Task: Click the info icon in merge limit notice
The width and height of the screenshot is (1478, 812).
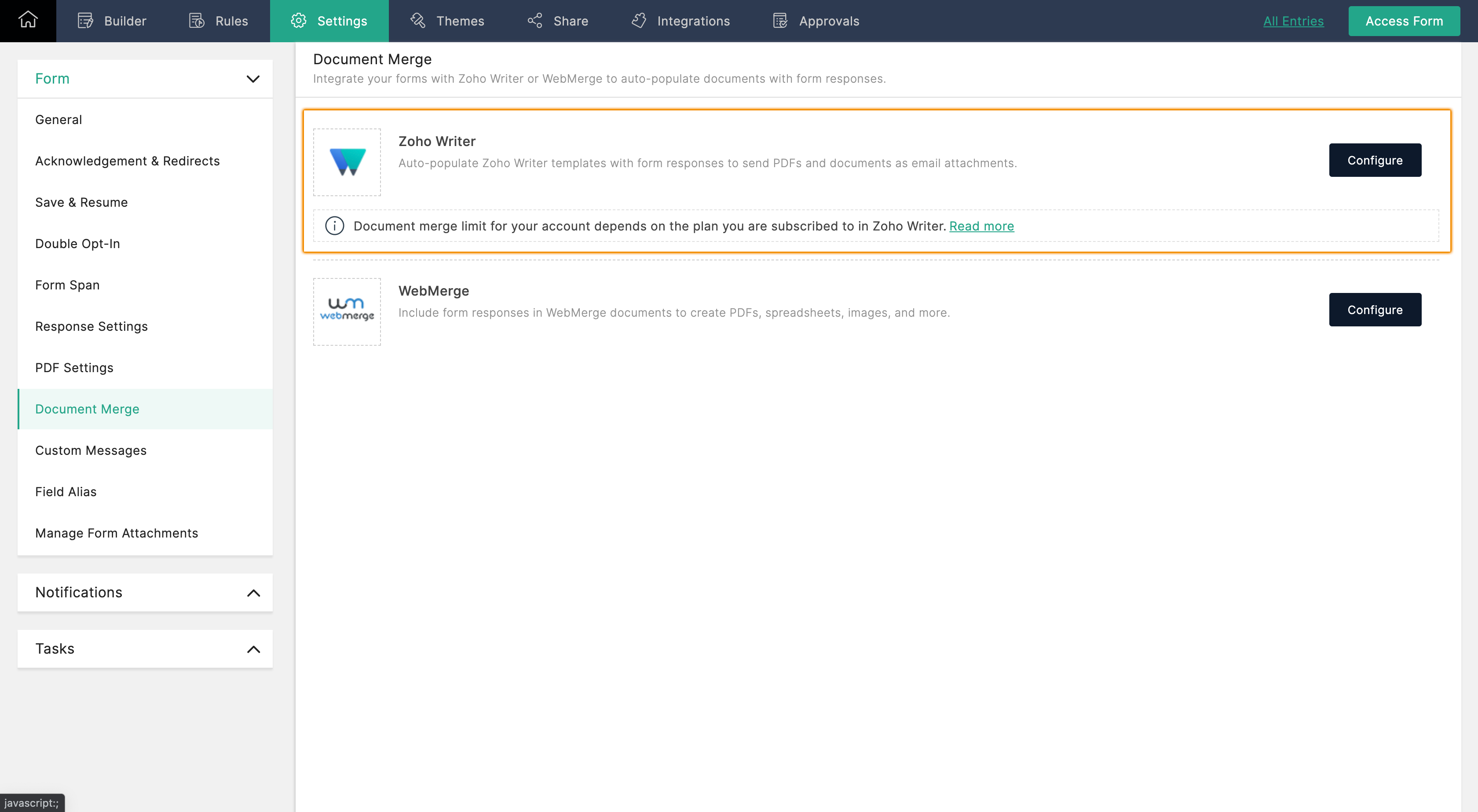Action: click(x=334, y=226)
